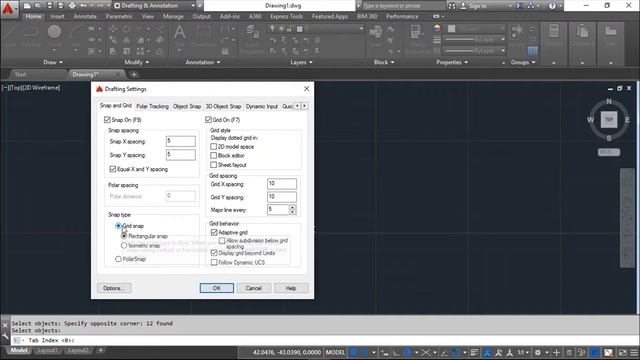
Task: Check the Sheet/layout grid style box
Action: 213,165
